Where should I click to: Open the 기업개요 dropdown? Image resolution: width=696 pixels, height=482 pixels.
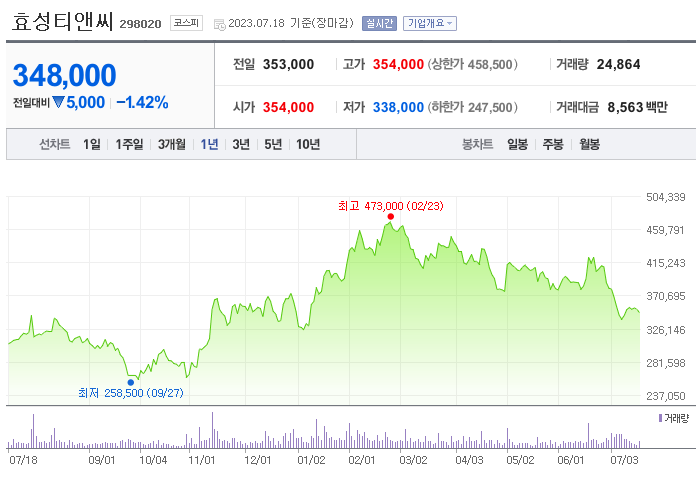(430, 24)
